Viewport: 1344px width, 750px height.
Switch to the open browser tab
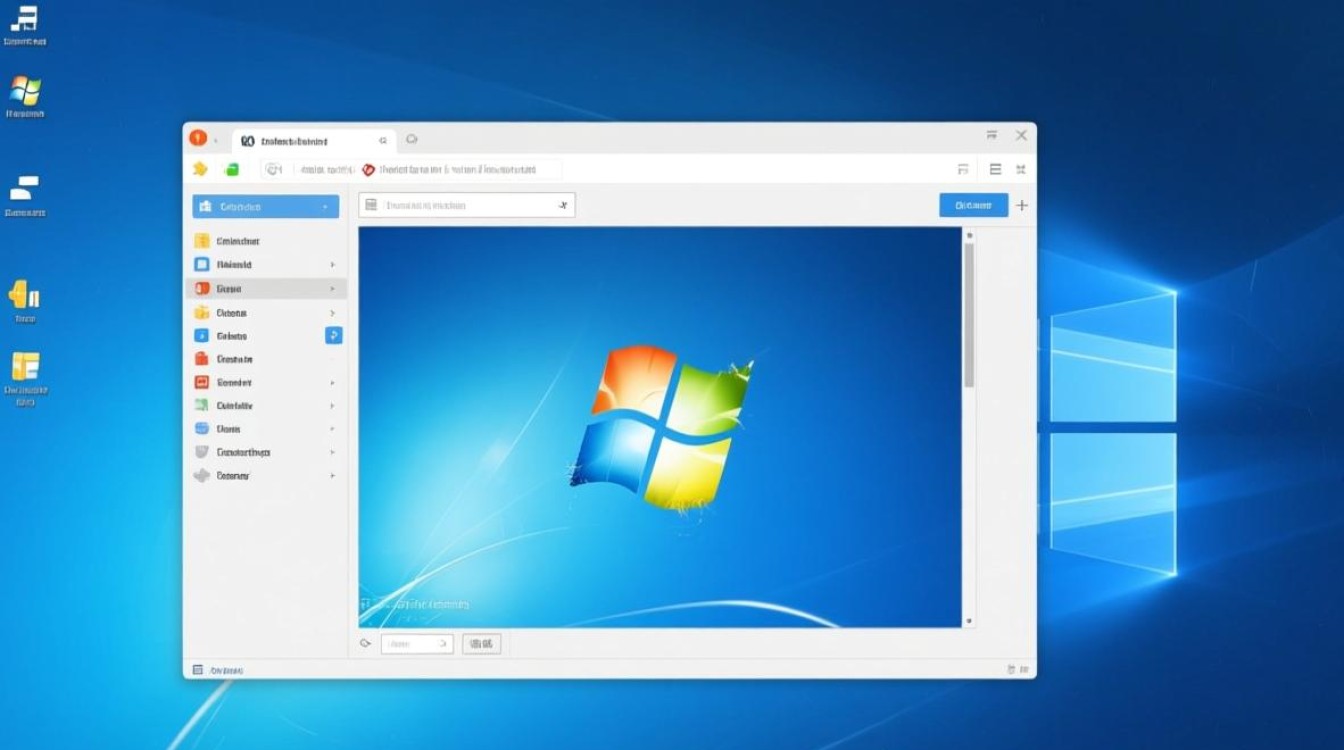(300, 140)
